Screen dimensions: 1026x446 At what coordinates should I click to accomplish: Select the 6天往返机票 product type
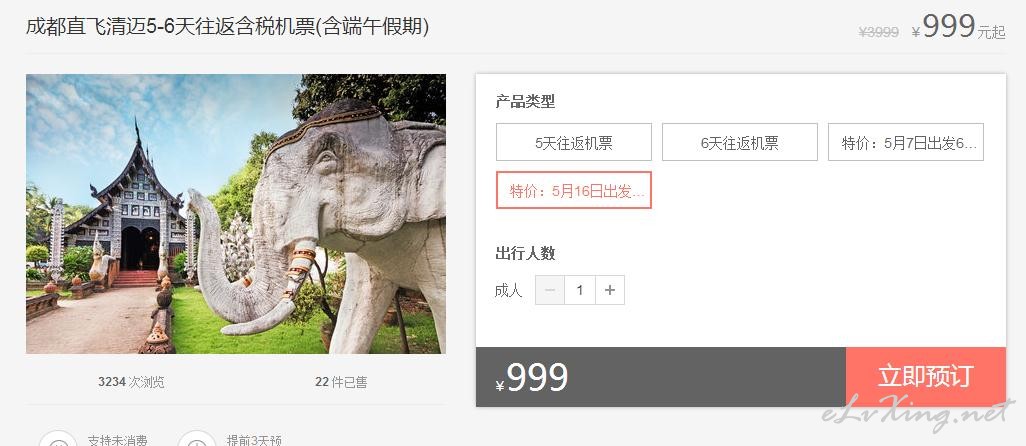tap(740, 142)
